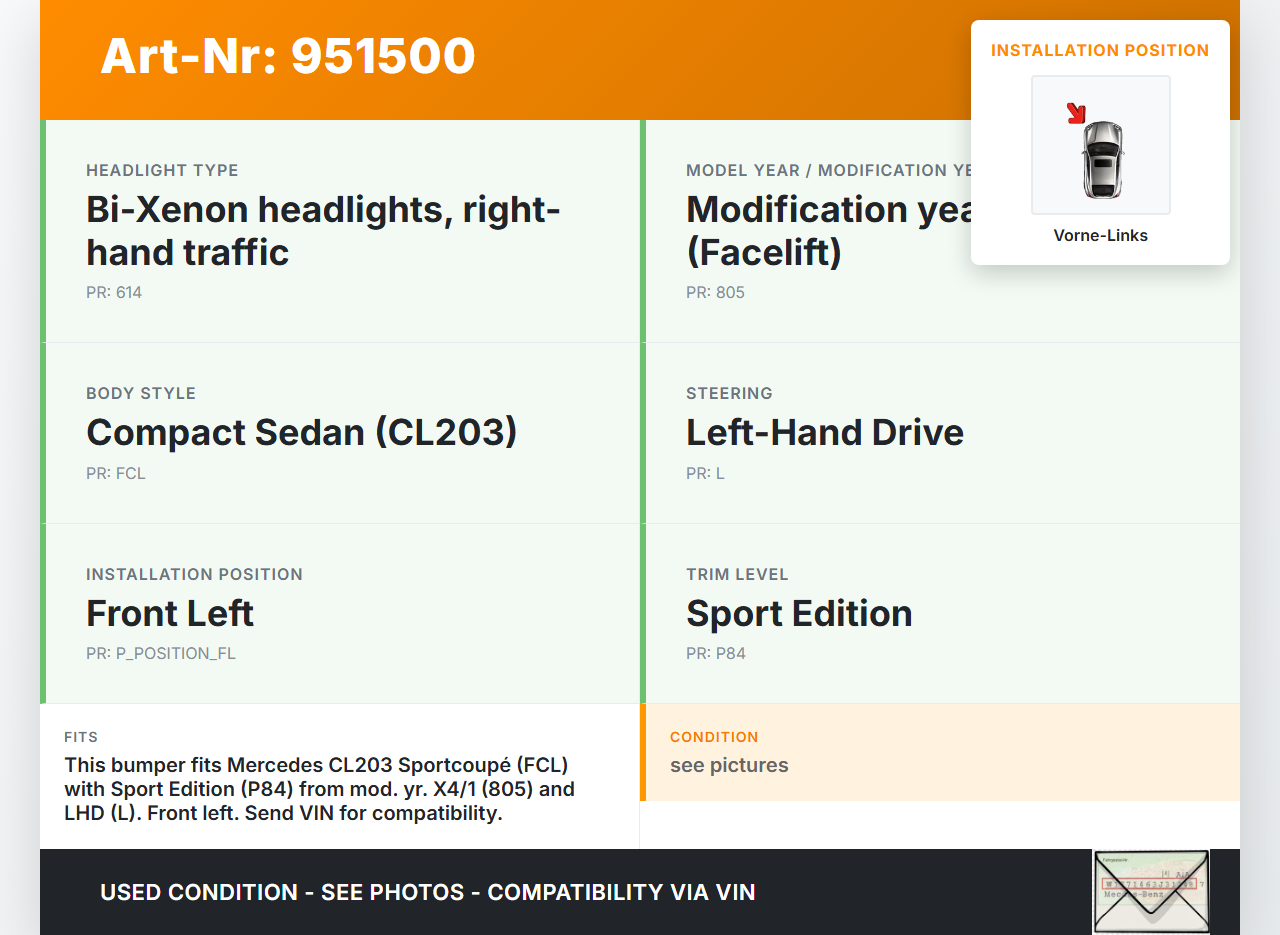Viewport: 1280px width, 935px height.
Task: Select the orange Installation Position card heading
Action: point(1100,50)
